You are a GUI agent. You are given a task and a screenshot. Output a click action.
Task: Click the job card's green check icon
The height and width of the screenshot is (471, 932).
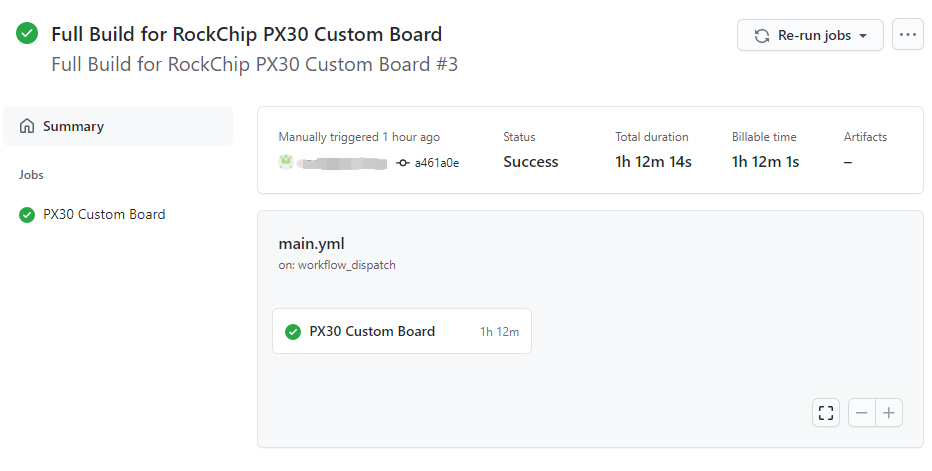pos(293,332)
